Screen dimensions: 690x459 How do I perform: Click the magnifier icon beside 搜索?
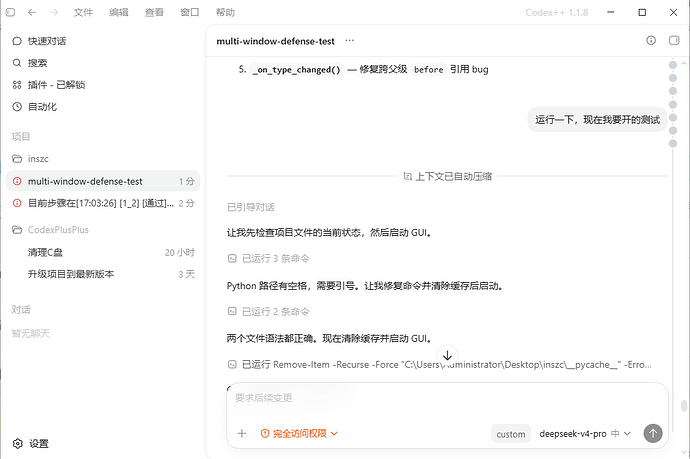coord(17,63)
